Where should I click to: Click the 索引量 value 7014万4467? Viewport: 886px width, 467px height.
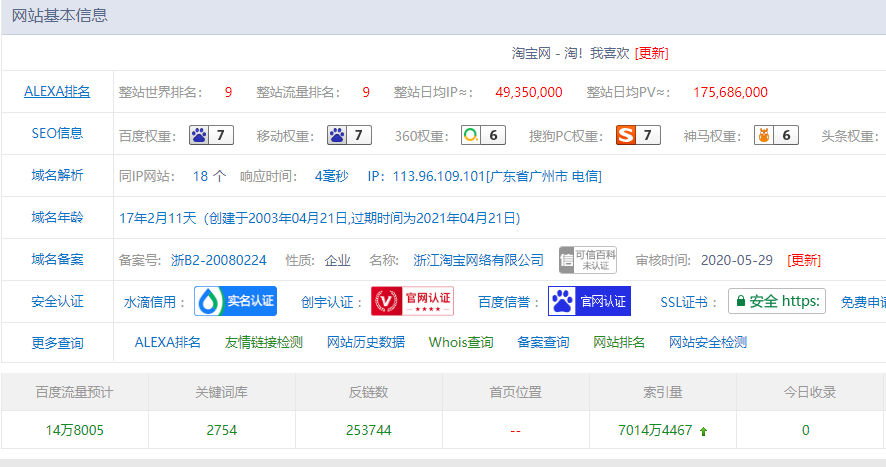tap(656, 430)
